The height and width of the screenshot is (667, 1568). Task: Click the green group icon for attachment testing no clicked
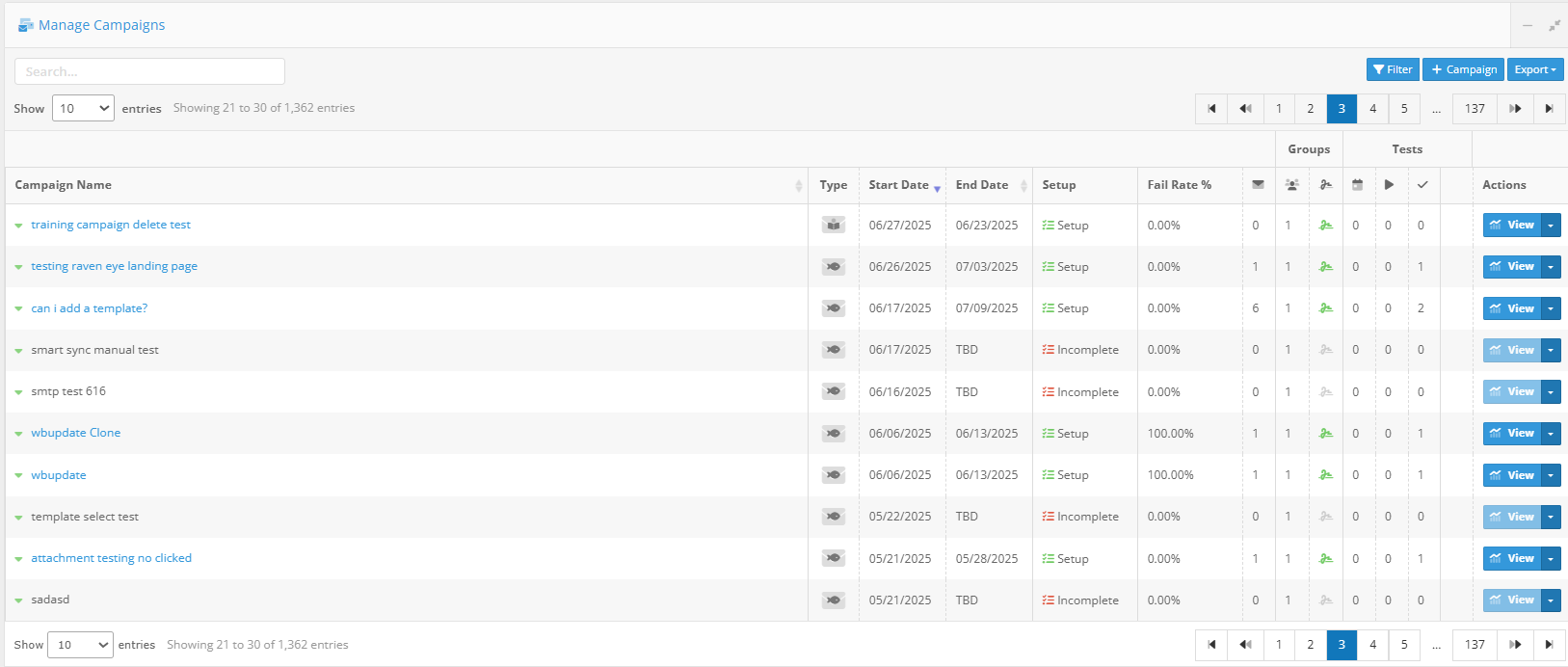click(1326, 558)
